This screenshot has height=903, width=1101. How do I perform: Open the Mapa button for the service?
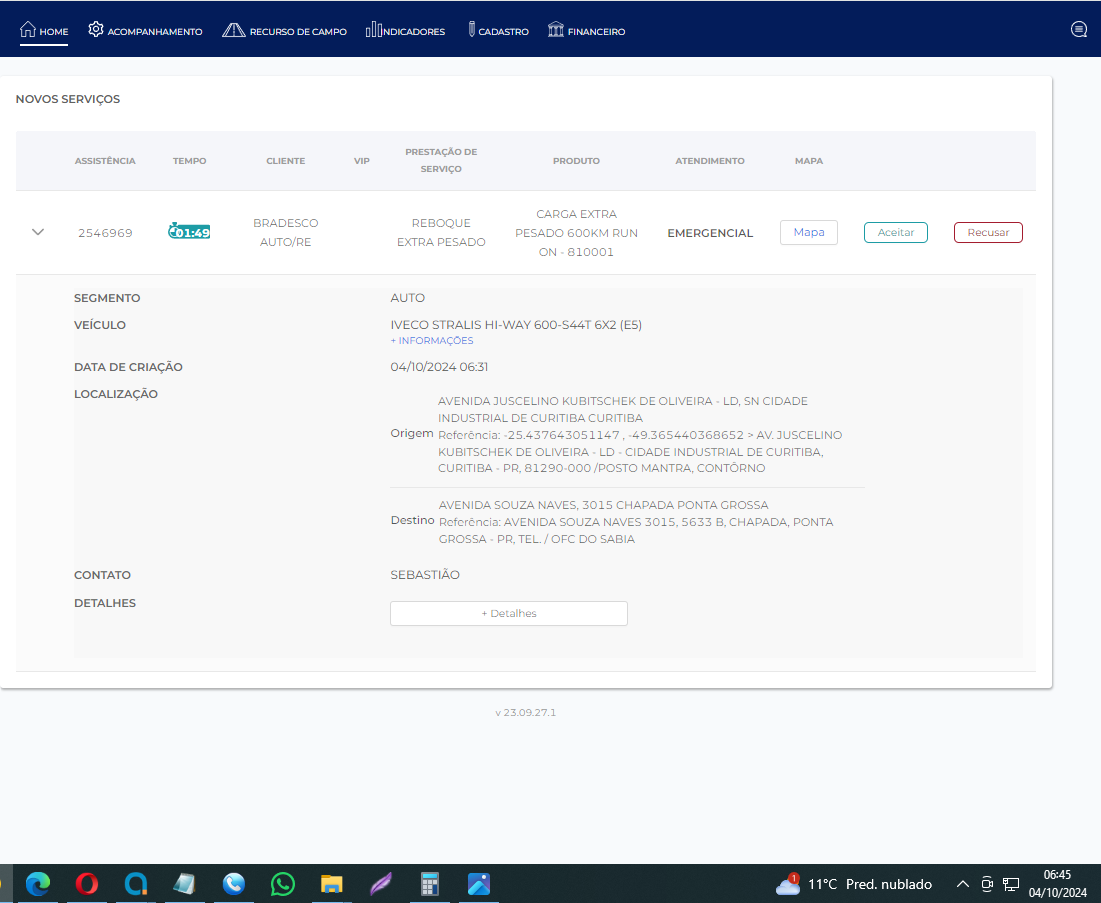pyautogui.click(x=808, y=232)
